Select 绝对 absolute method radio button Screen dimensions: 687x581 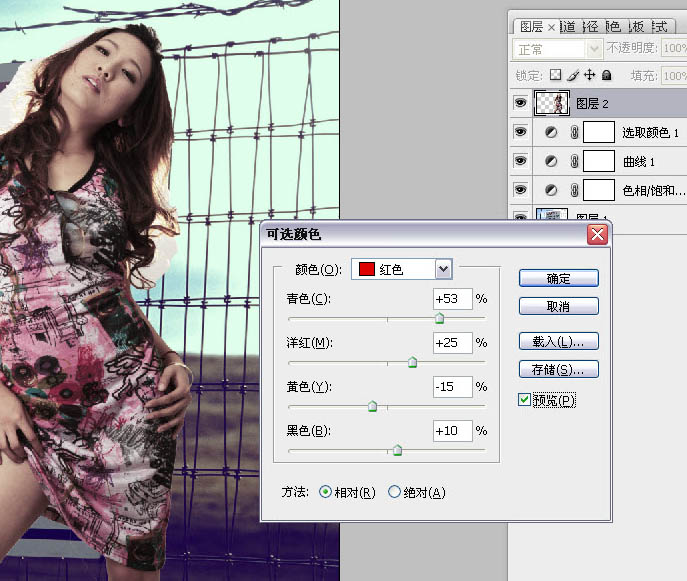point(394,492)
